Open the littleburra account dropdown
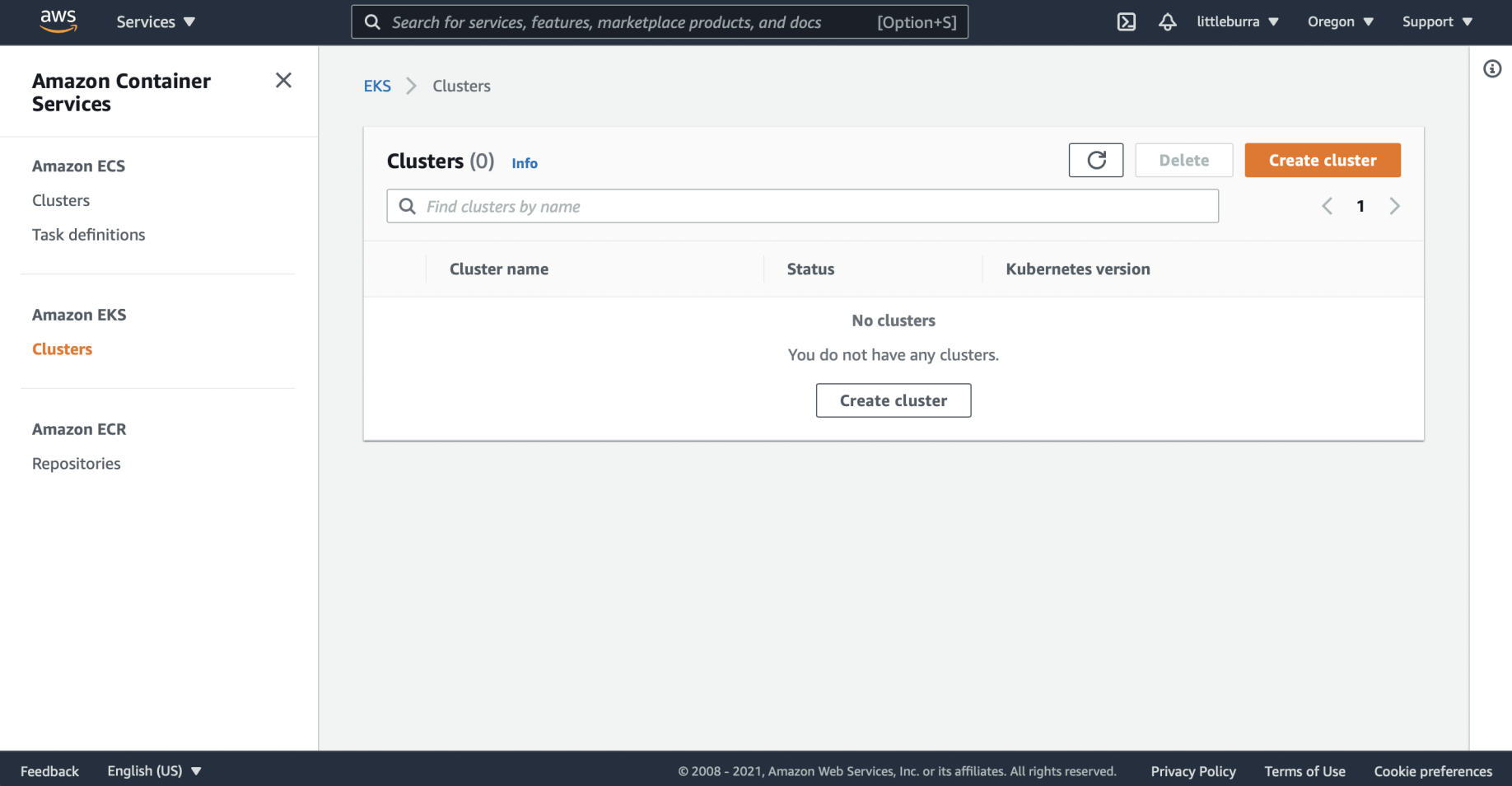 [1237, 22]
